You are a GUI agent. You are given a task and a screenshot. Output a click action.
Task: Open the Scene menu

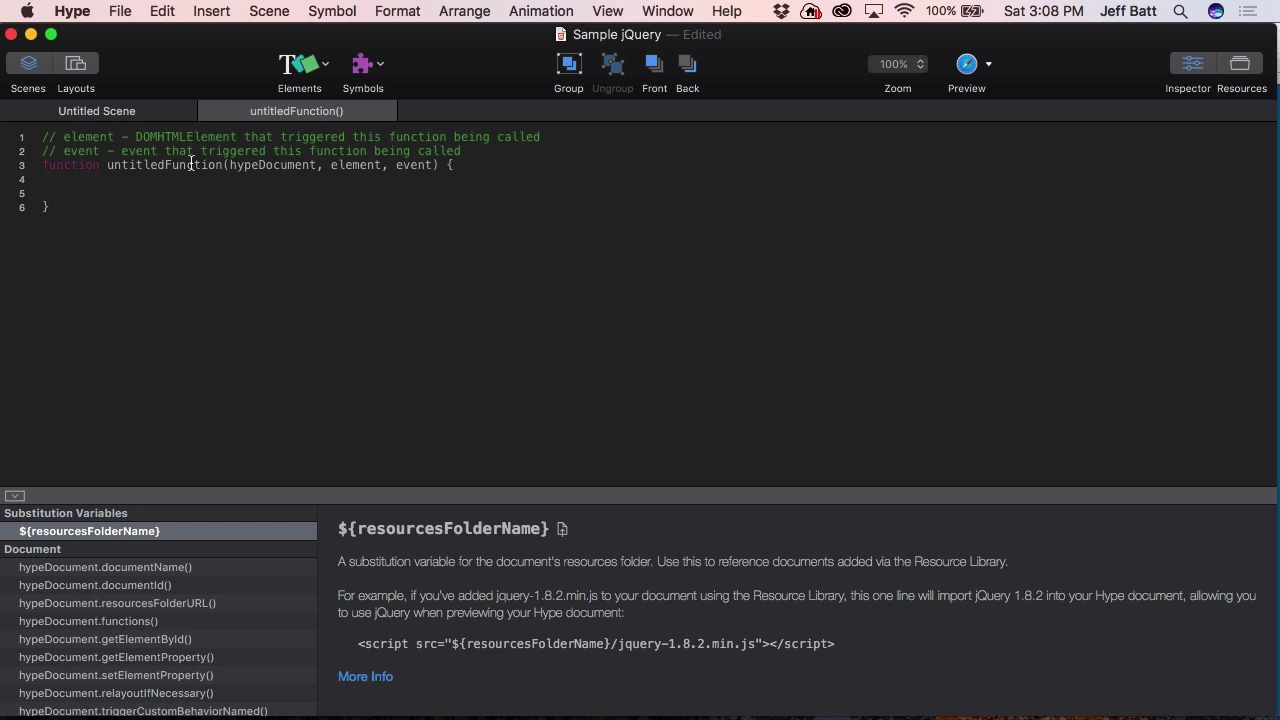click(269, 11)
